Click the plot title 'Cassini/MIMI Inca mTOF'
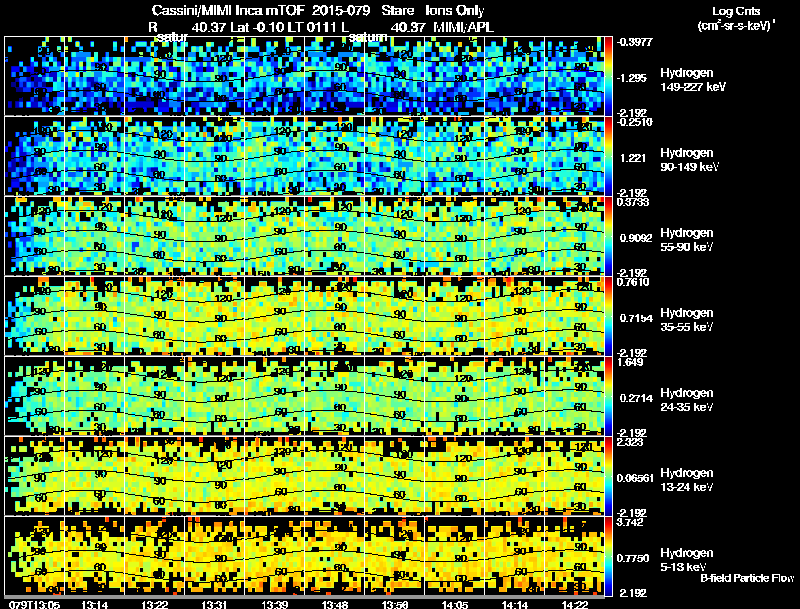 pyautogui.click(x=228, y=11)
